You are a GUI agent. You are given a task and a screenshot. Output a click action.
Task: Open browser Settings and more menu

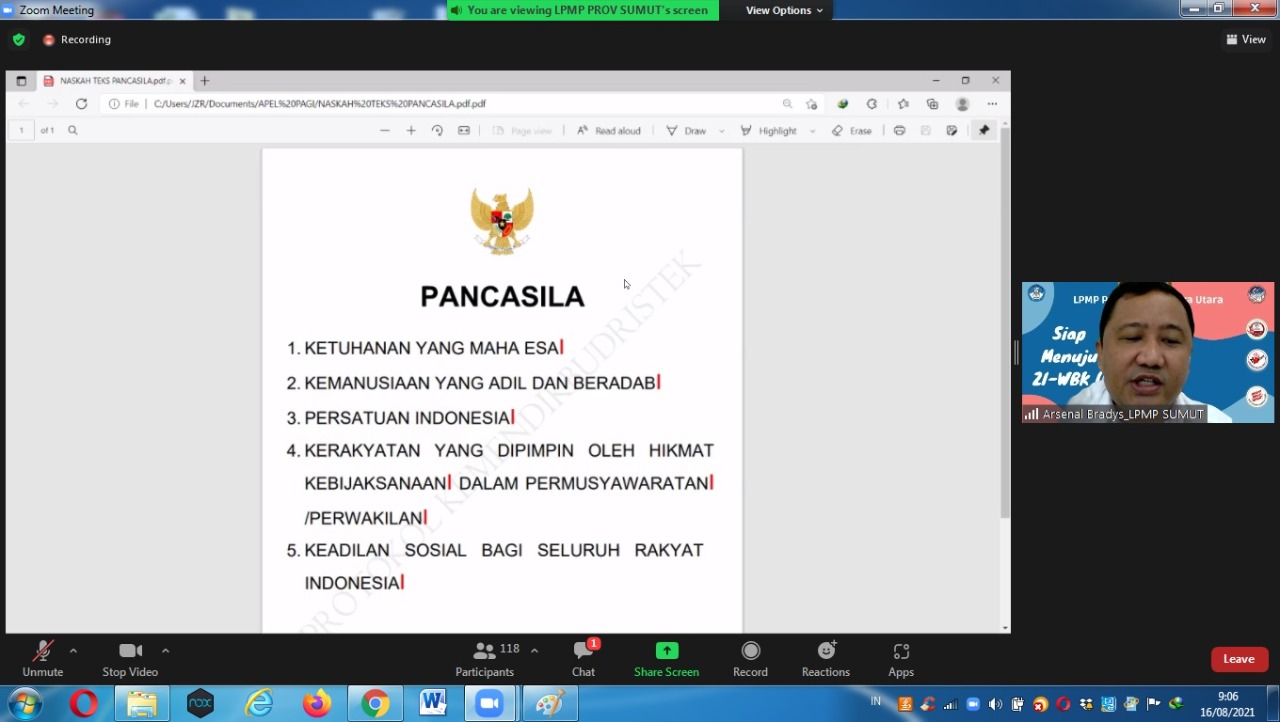tap(992, 104)
